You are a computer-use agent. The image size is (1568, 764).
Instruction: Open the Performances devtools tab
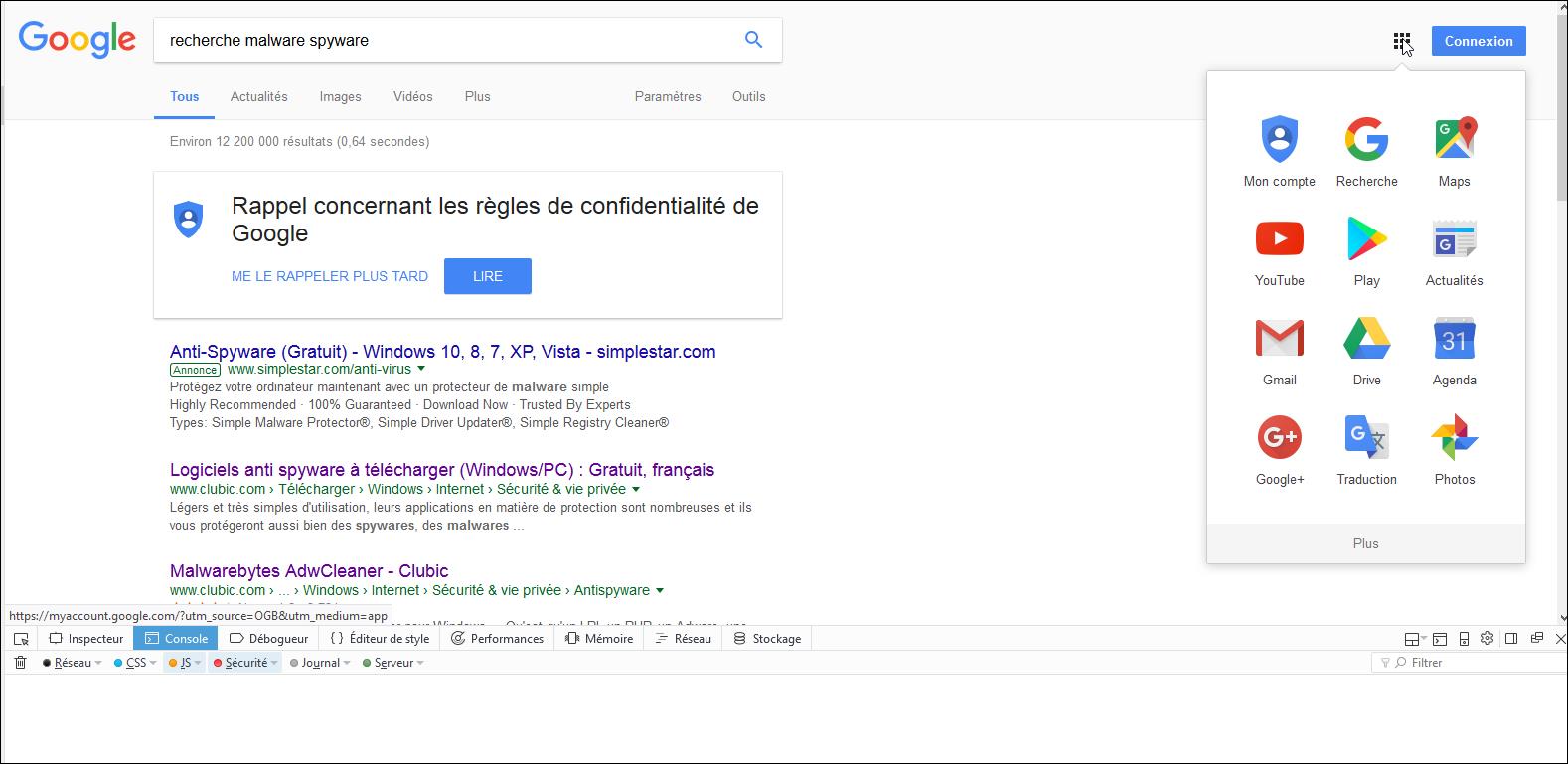497,639
